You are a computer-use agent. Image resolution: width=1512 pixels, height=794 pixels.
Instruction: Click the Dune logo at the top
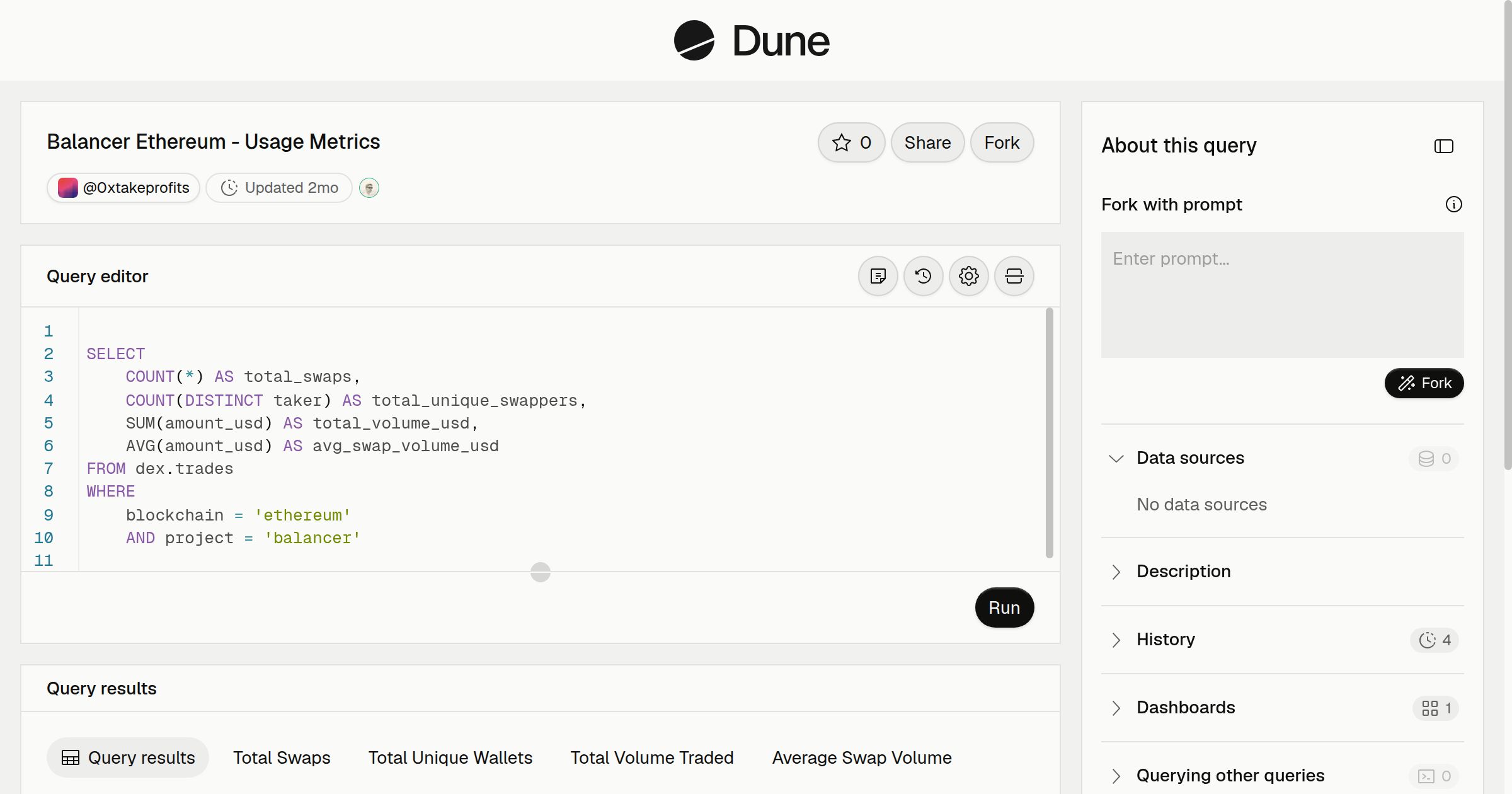point(752,40)
